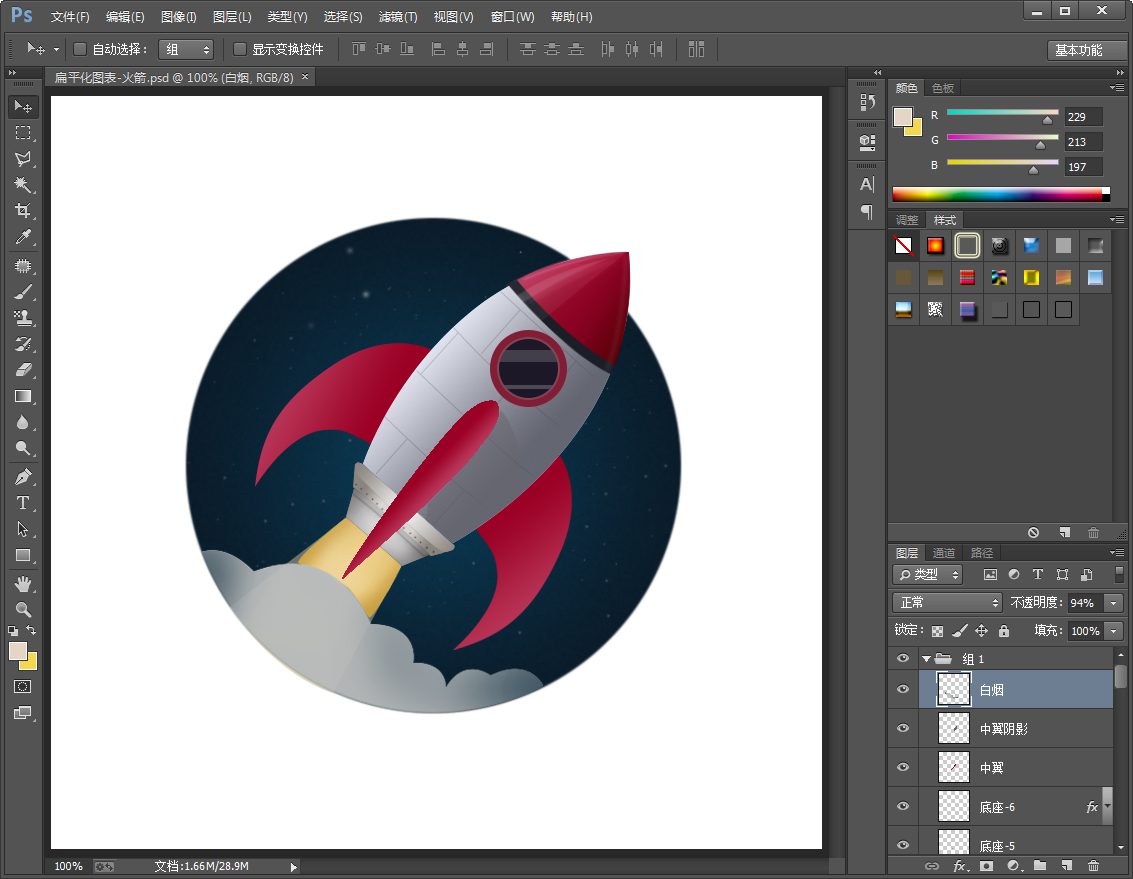Select the Pen tool
This screenshot has height=879, width=1133.
tap(23, 476)
